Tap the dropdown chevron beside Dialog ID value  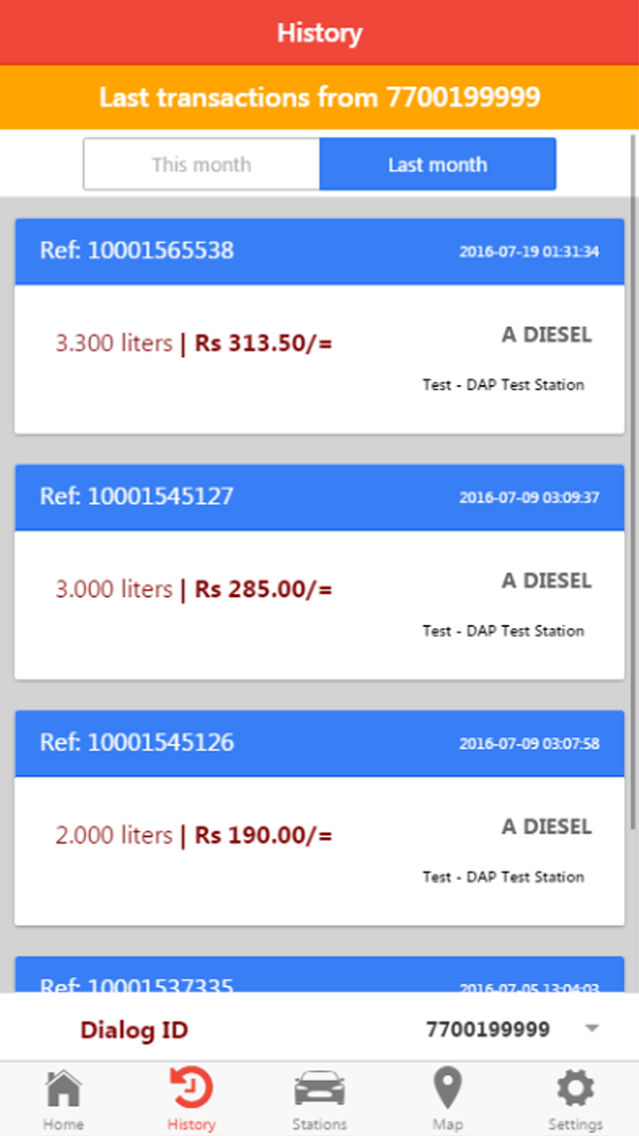click(589, 1028)
